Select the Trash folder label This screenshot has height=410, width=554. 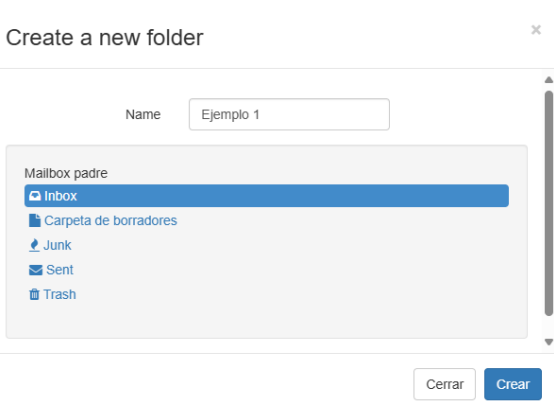[60, 294]
